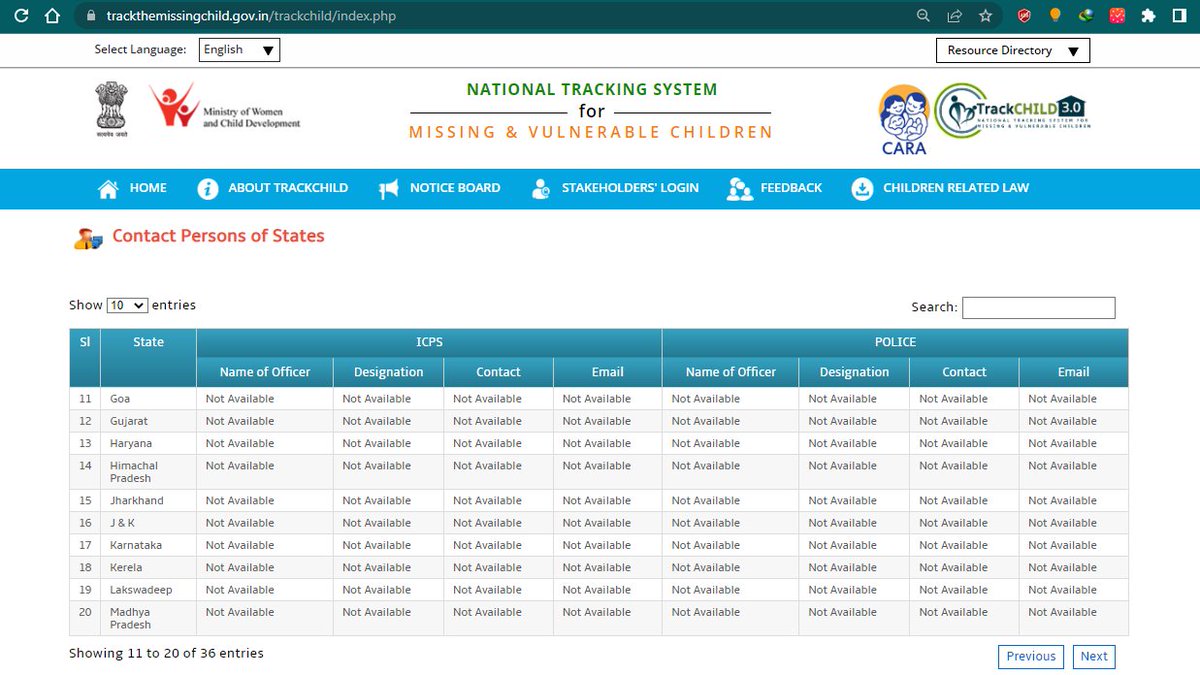Click the 'Showing 11 to 20 of 36 entries' text
The image size is (1200, 675).
pyautogui.click(x=166, y=653)
